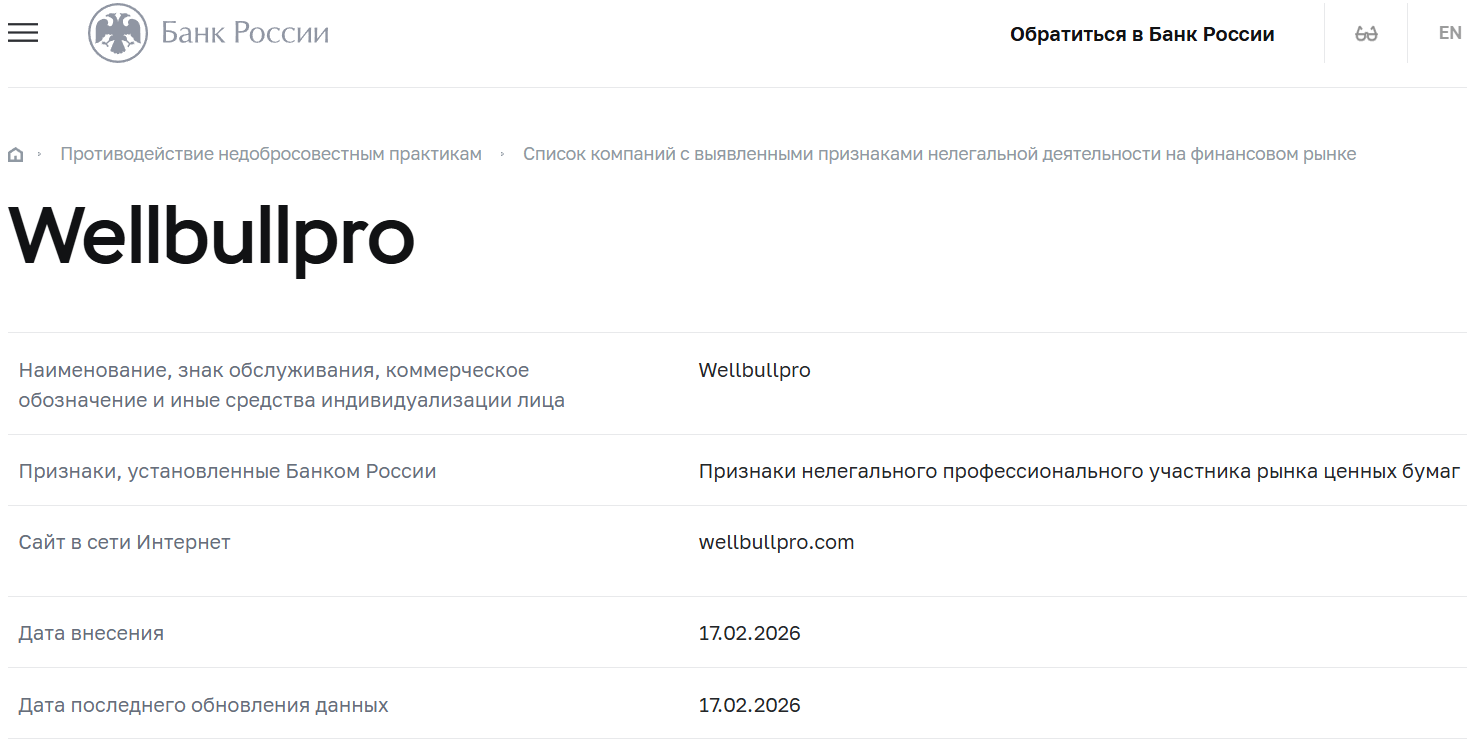This screenshot has height=740, width=1467.
Task: Click "Обратиться в Банк России"
Action: click(1143, 33)
